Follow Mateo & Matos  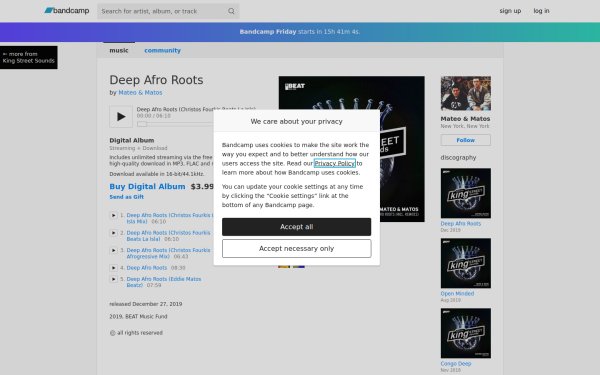point(466,140)
